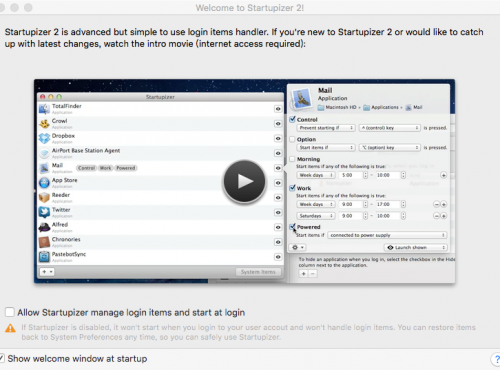Open the Option section Start items if dropdown
The image size is (500, 370).
point(326,147)
